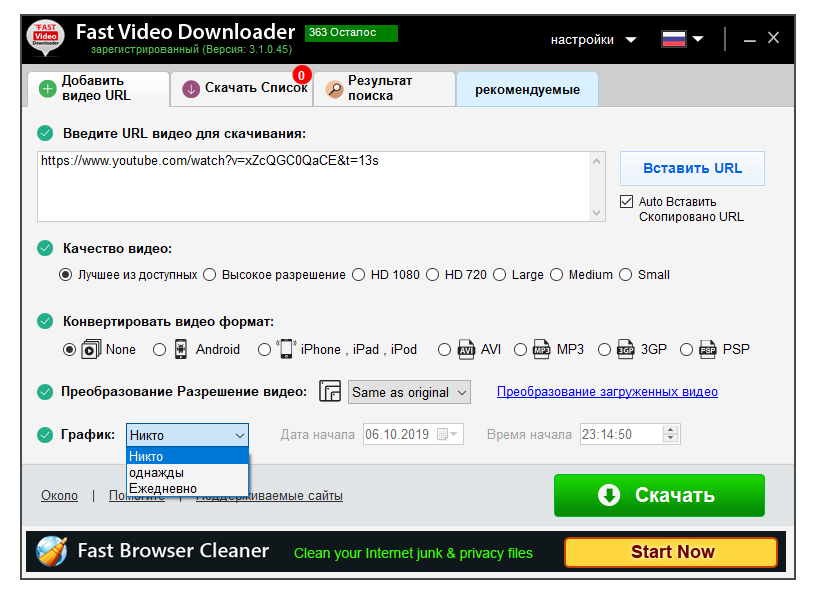Select Large quality radio button

pos(500,275)
